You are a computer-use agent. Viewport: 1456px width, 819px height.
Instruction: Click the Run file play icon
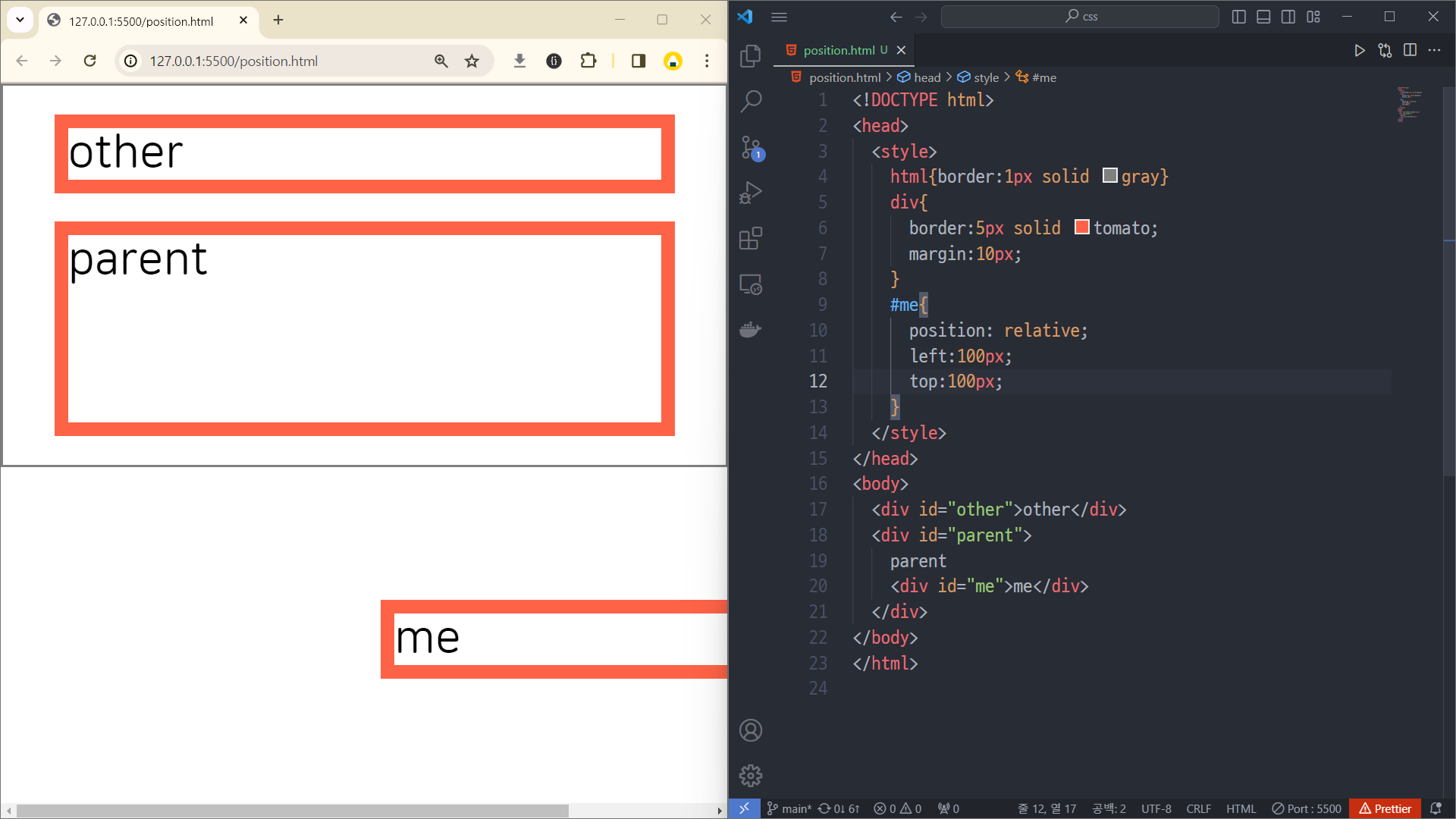point(1360,50)
